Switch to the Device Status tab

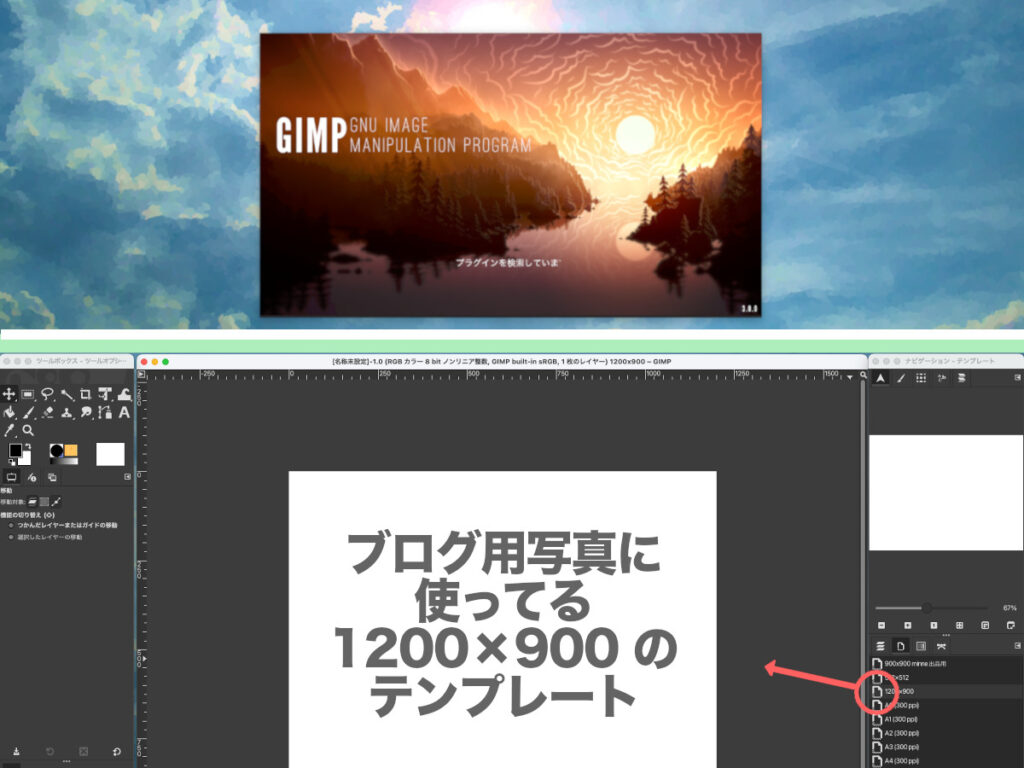point(31,477)
